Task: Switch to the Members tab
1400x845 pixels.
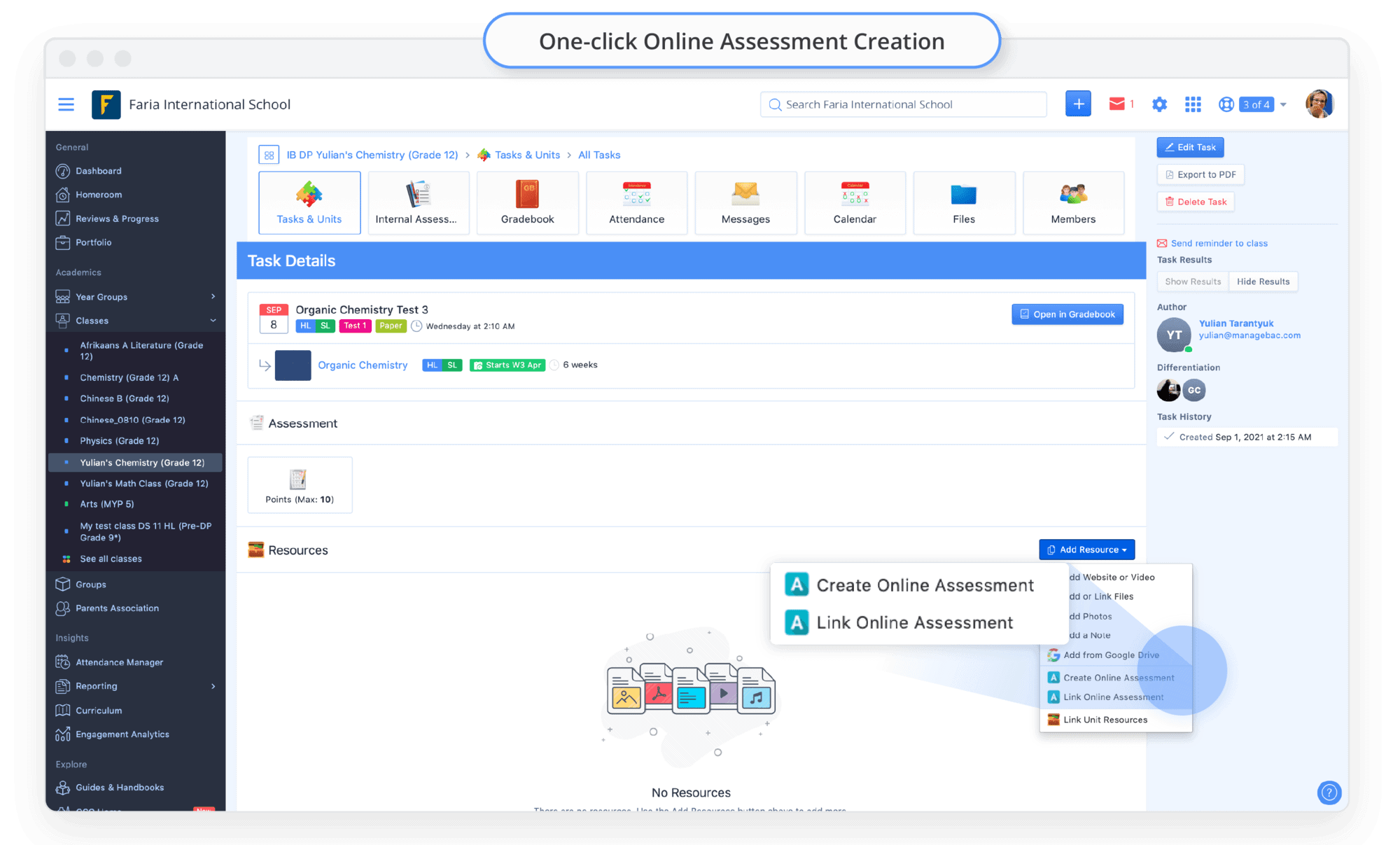Action: (x=1073, y=202)
